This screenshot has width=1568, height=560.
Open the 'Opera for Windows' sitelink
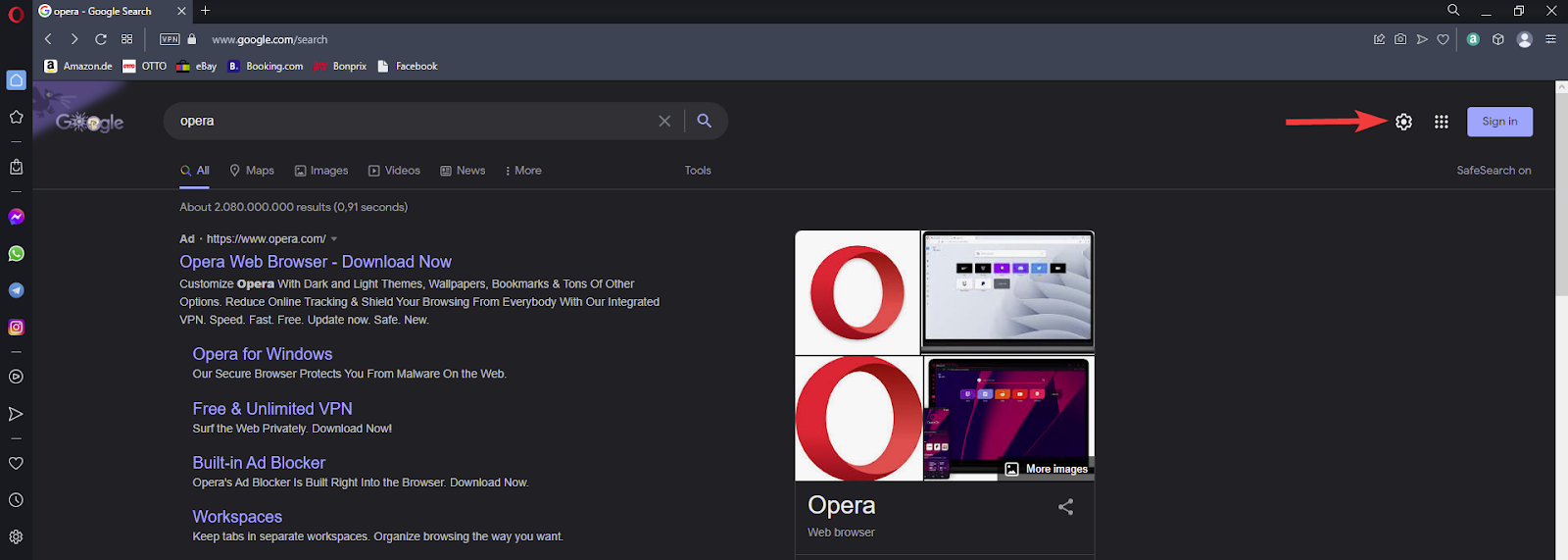pos(263,354)
